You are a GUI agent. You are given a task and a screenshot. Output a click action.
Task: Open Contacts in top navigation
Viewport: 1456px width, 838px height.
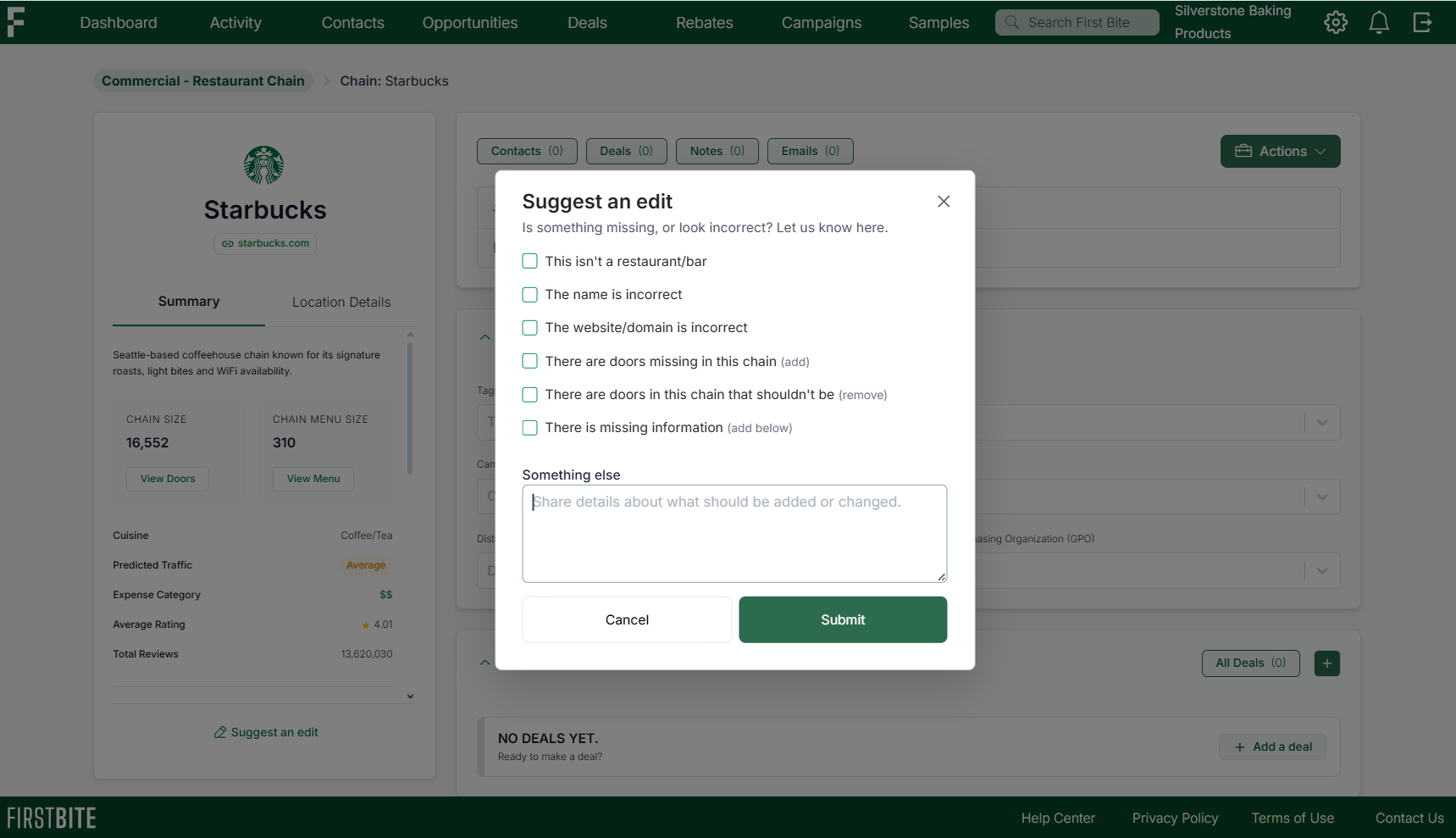(x=353, y=23)
